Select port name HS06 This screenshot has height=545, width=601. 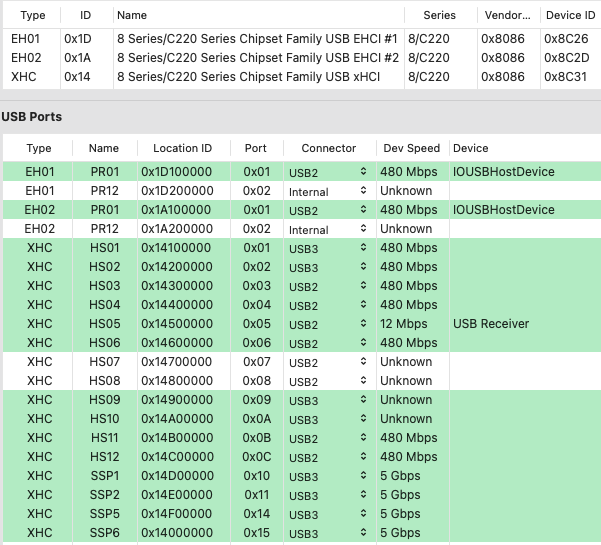[105, 343]
